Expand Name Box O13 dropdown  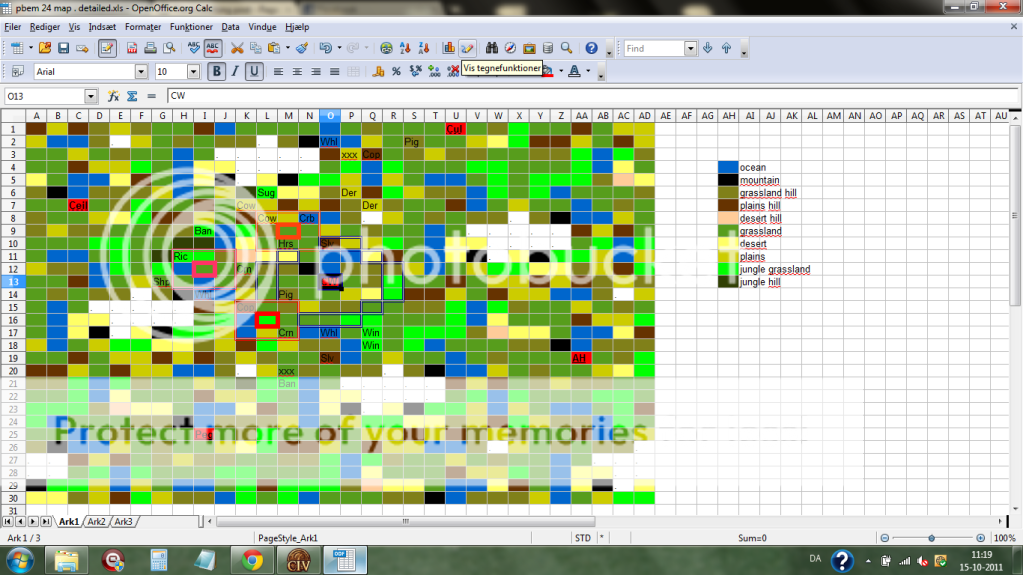point(91,96)
